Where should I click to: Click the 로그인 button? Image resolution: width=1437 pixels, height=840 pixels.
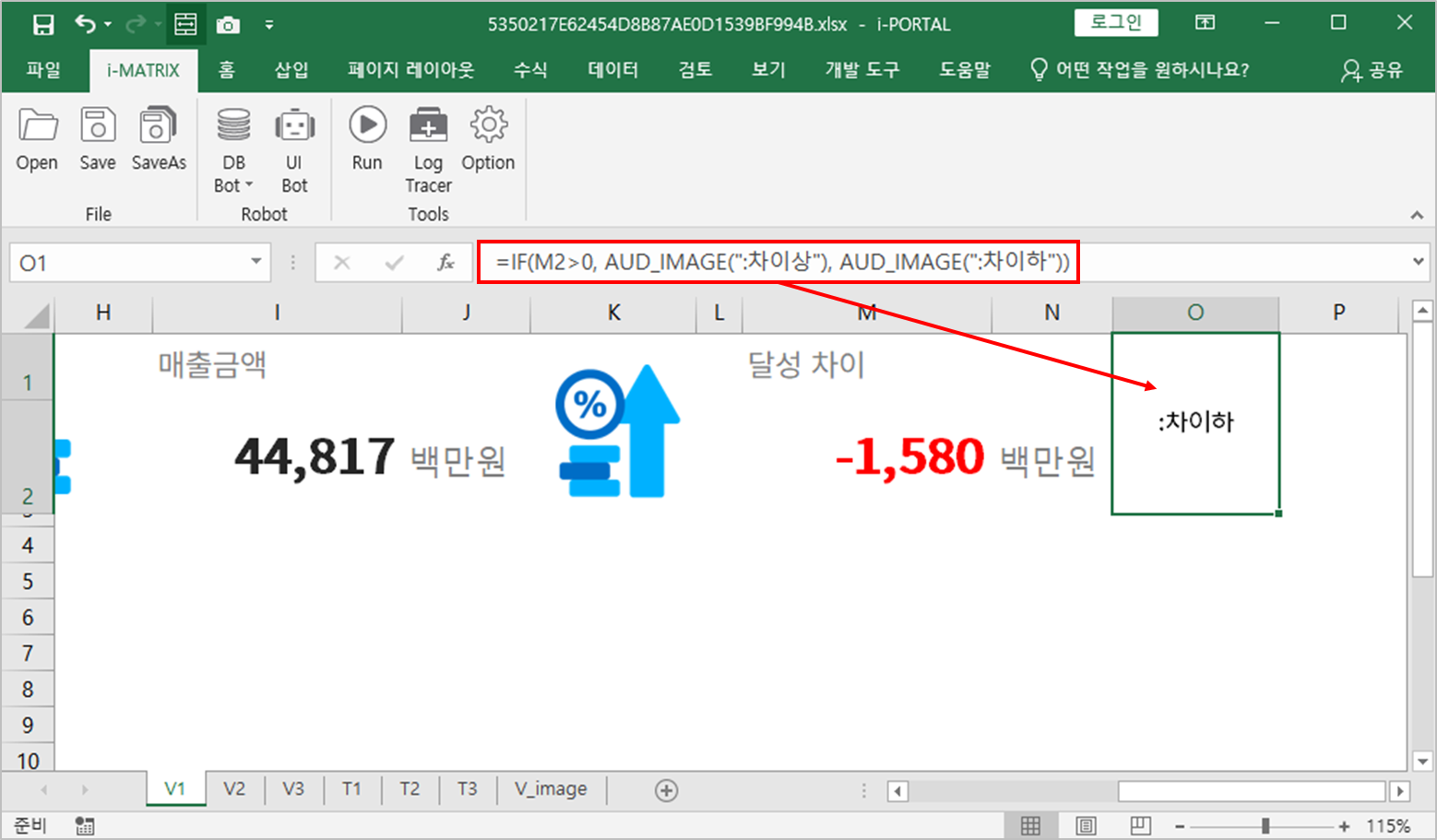[x=1116, y=23]
